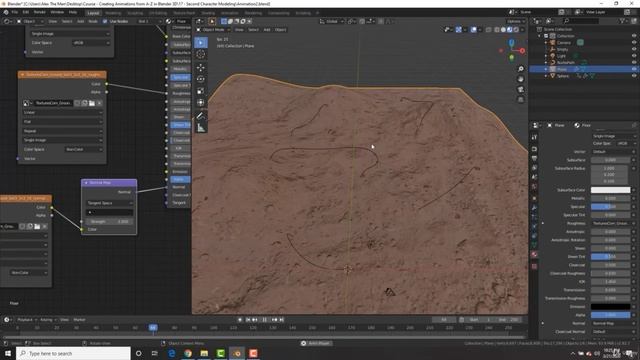Select the Move tool in viewport toolbar
This screenshot has height=360, width=640.
coord(200,67)
